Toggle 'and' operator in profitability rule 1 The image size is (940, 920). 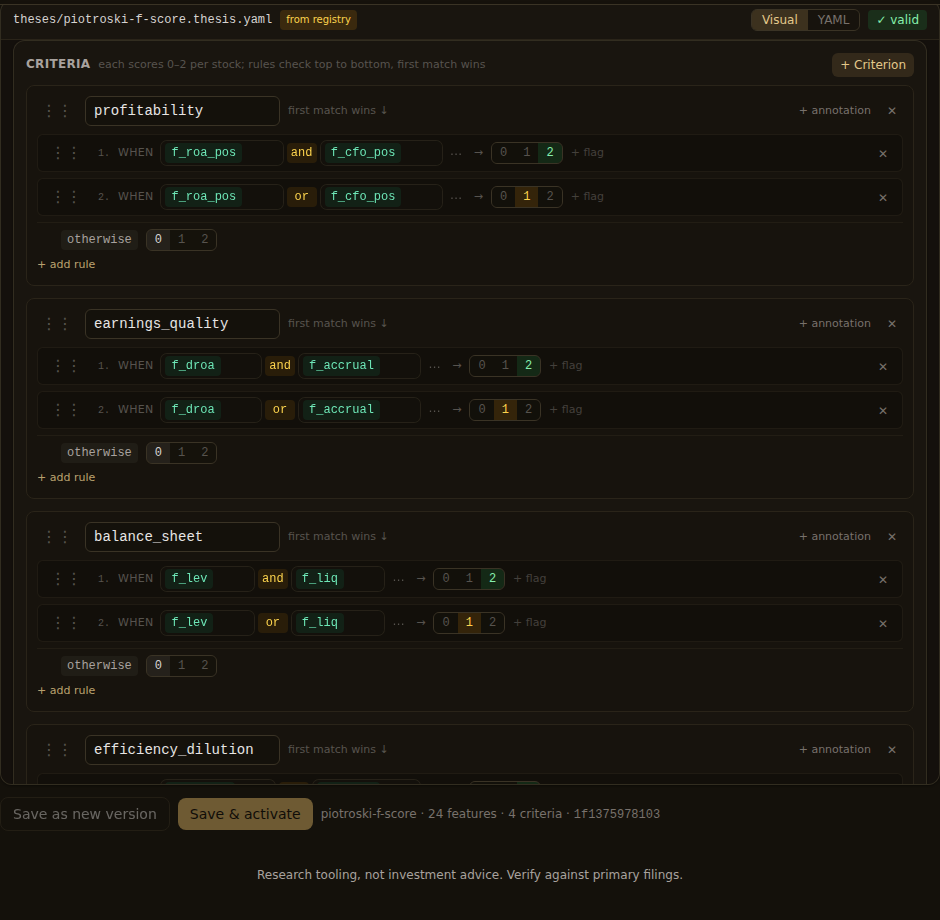pyautogui.click(x=302, y=152)
